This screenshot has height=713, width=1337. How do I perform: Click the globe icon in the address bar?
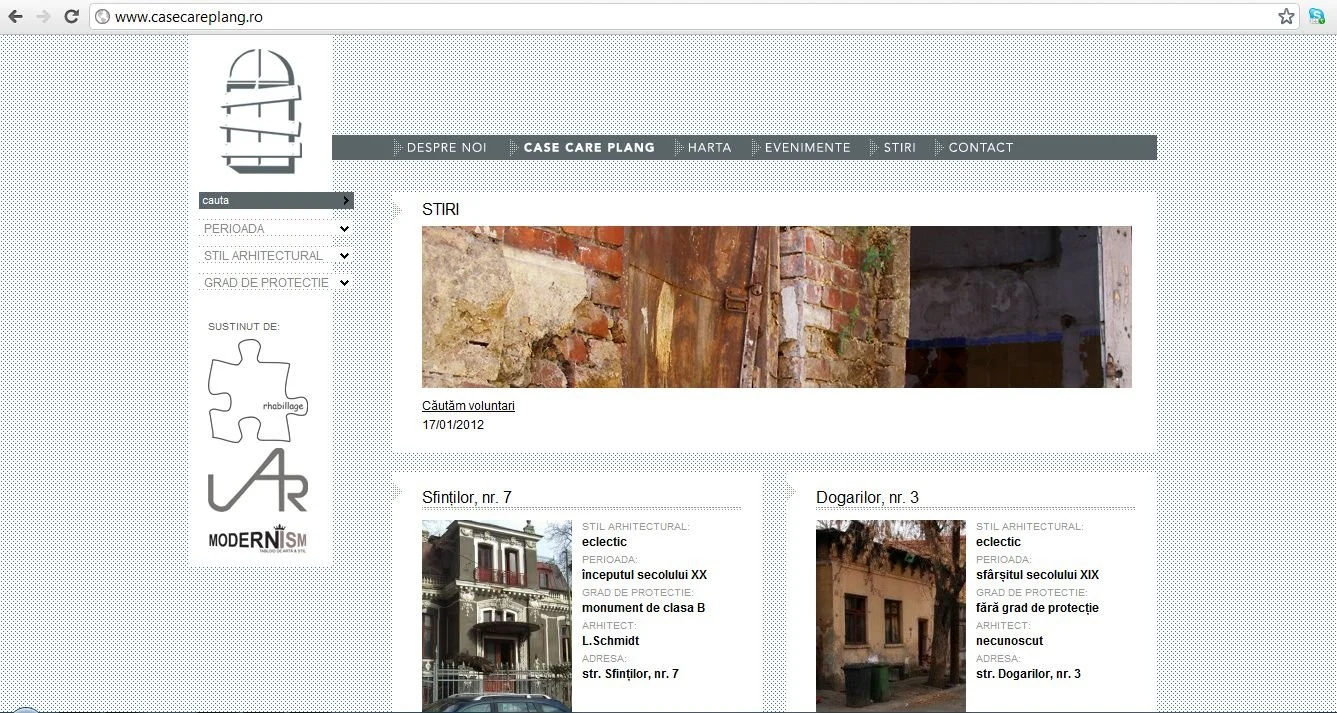tap(102, 17)
